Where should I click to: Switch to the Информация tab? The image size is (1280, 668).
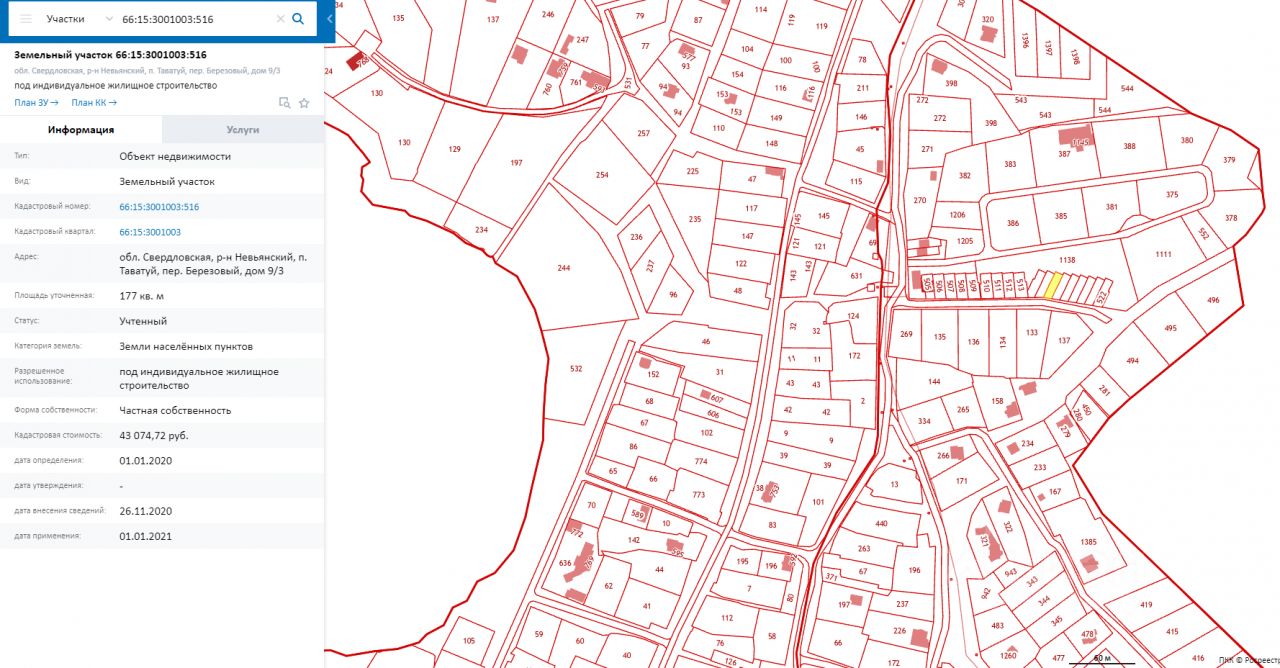[81, 130]
